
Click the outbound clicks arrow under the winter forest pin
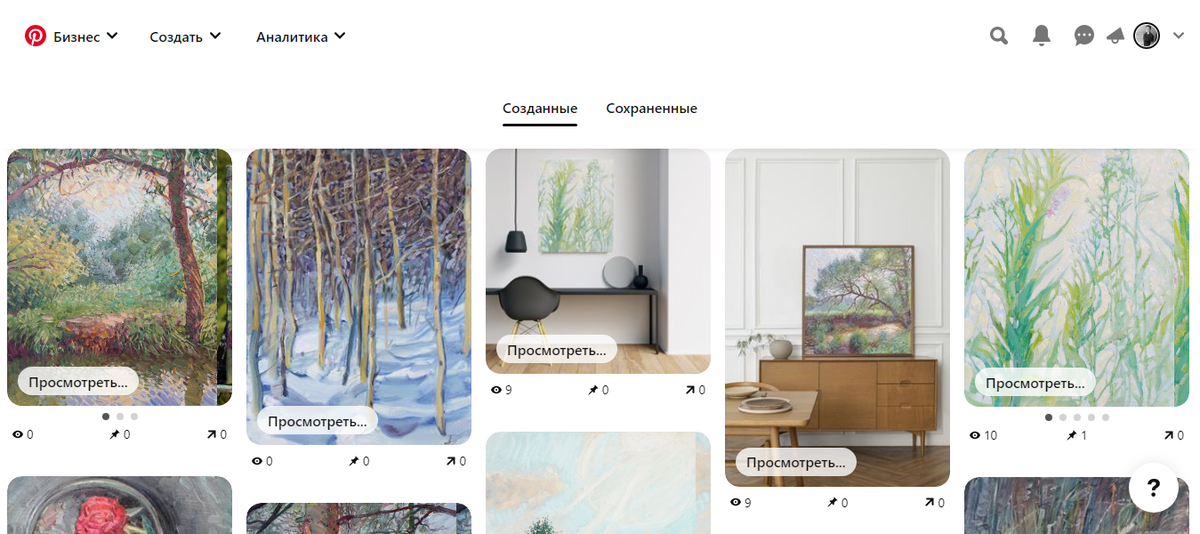coord(451,461)
